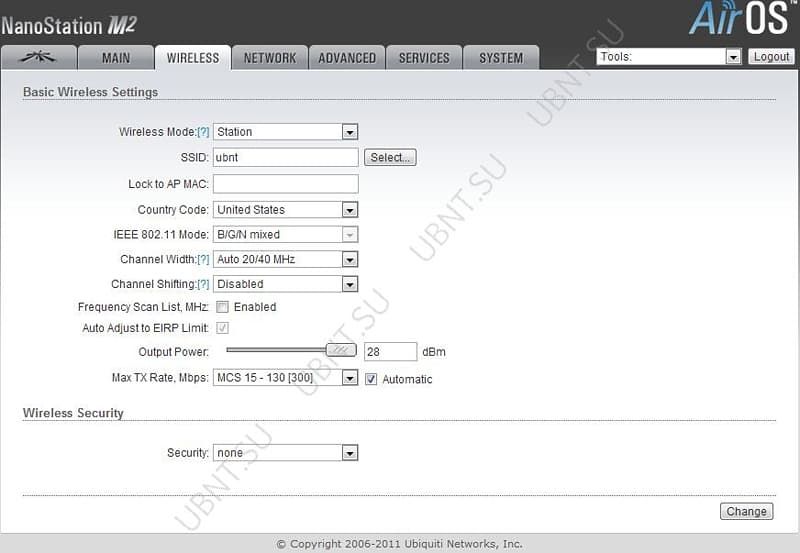Open Channel Shifting help [?] link

pyautogui.click(x=203, y=284)
